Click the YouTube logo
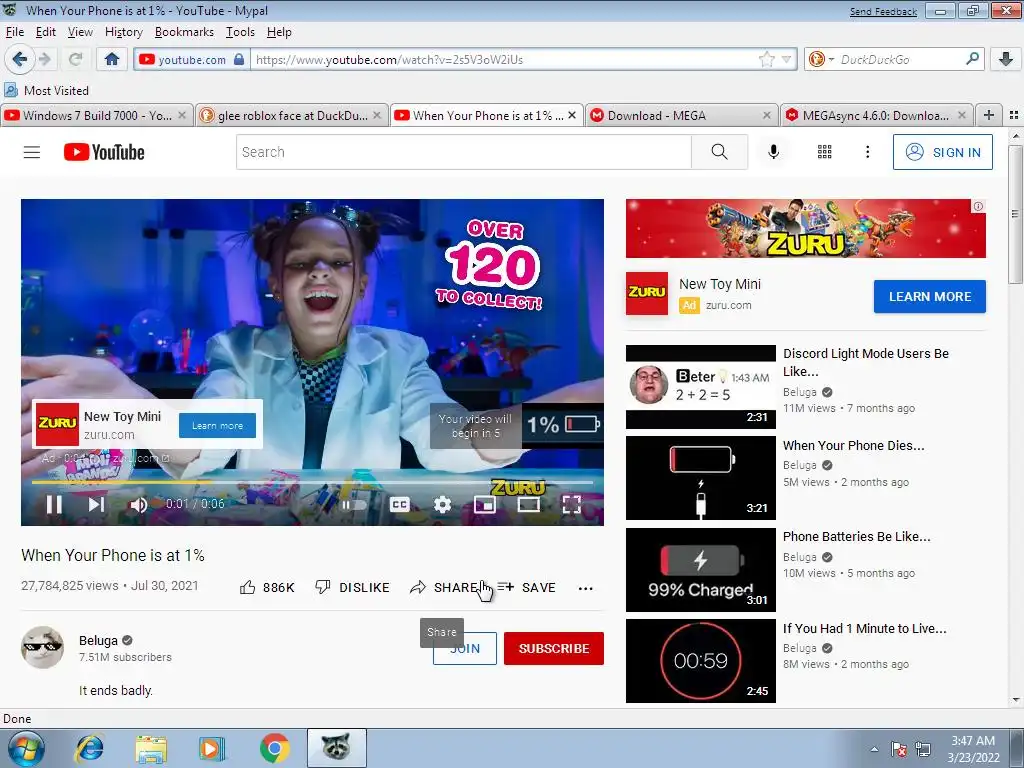The image size is (1024, 768). point(104,152)
